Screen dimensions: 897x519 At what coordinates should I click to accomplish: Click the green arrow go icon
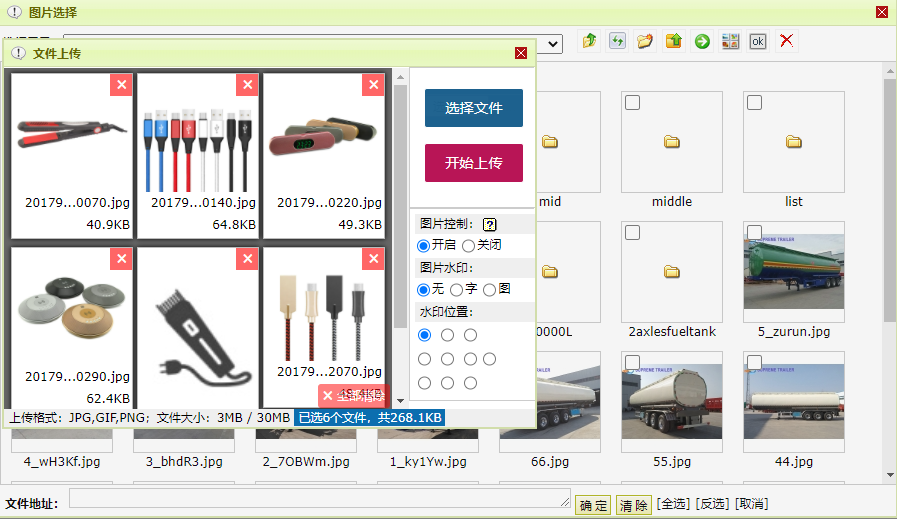pos(702,41)
